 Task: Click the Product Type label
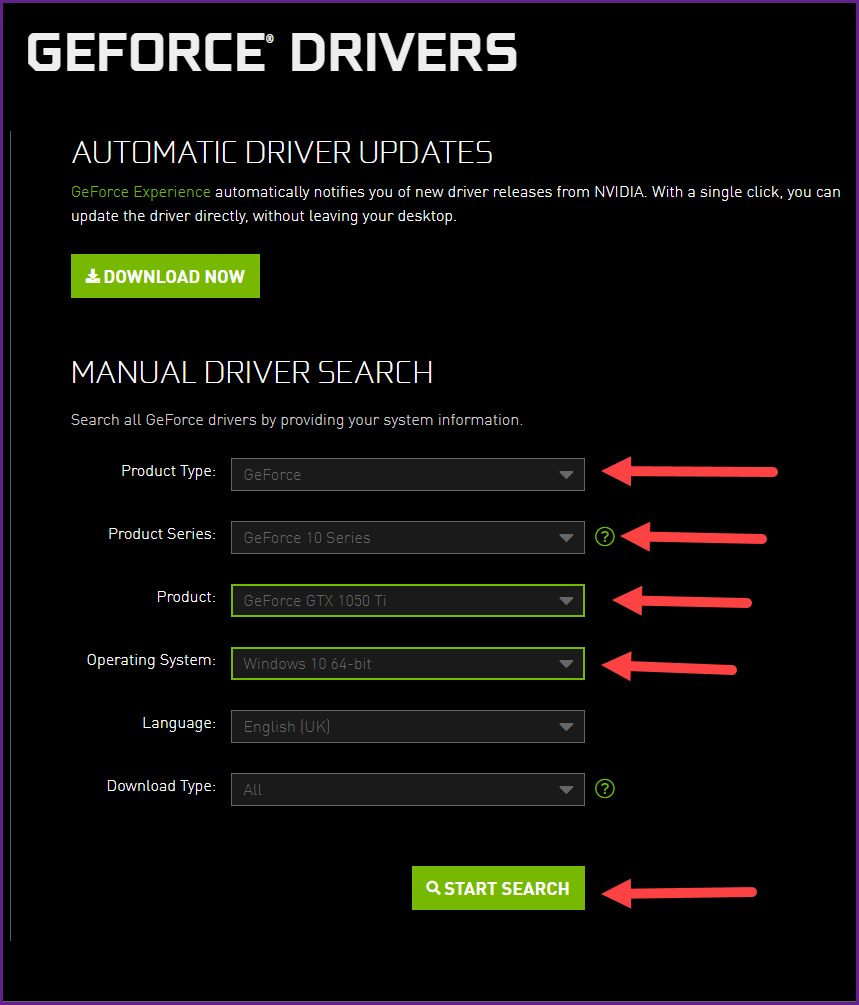click(x=169, y=471)
